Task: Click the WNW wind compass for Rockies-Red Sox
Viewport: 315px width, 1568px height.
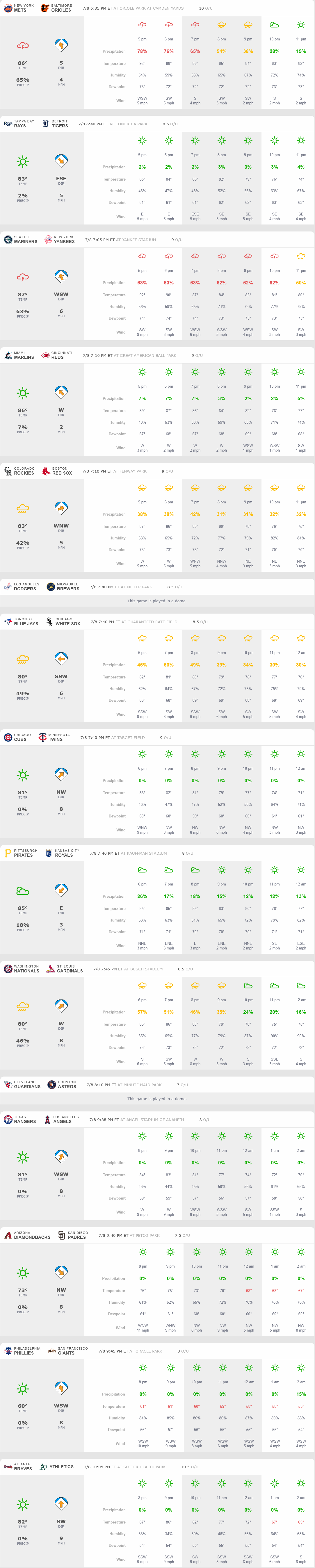Action: pyautogui.click(x=61, y=508)
